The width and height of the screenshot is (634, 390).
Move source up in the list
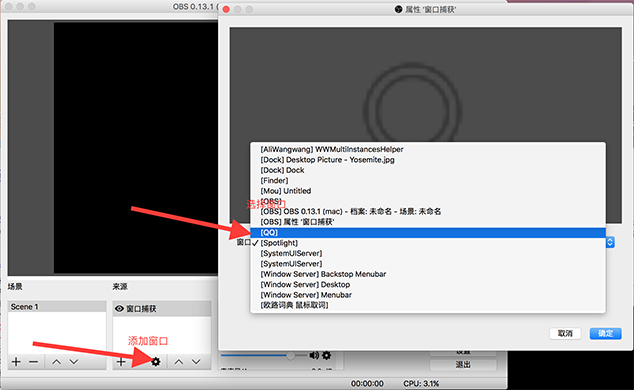click(179, 362)
